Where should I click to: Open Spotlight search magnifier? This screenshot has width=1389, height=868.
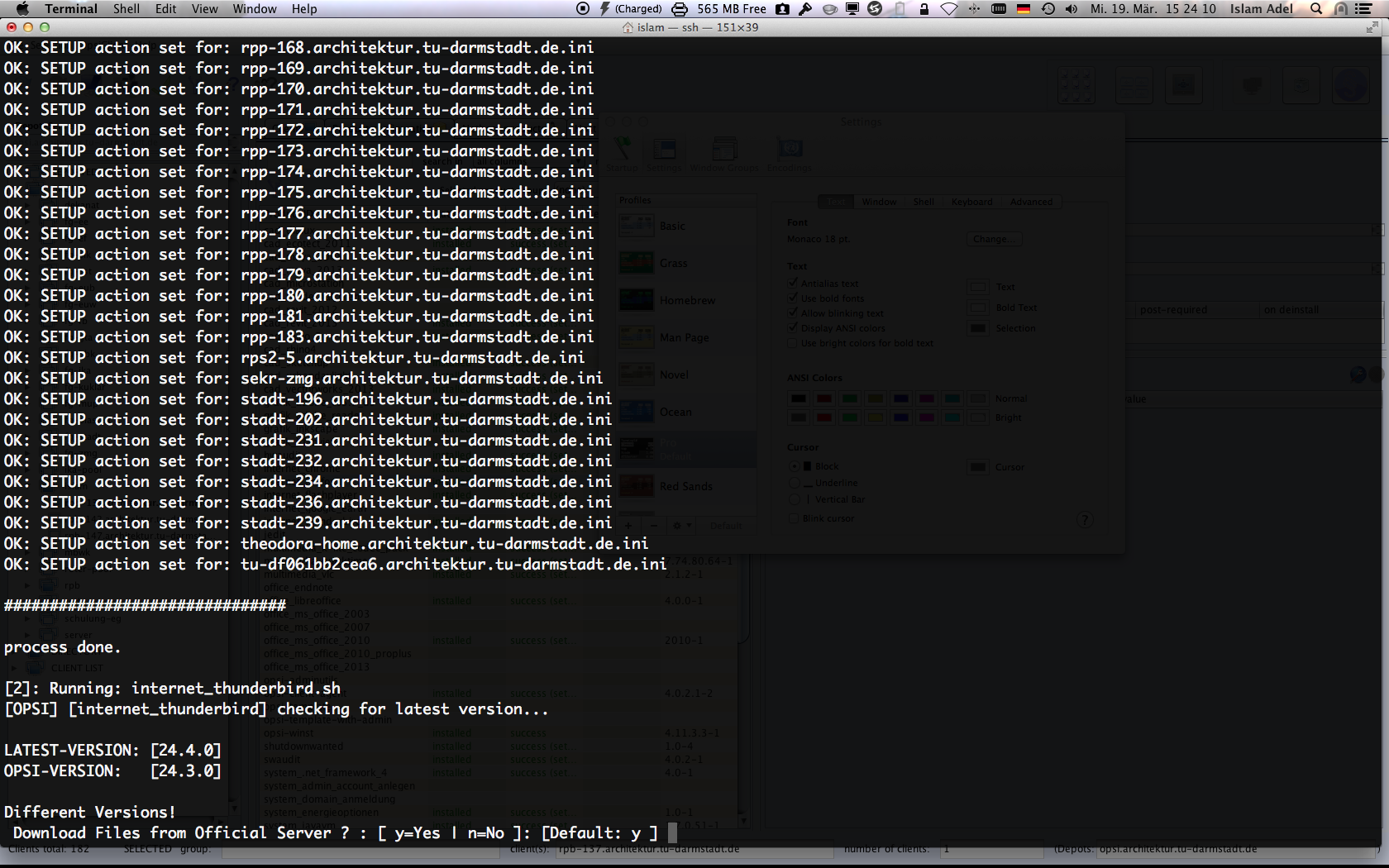coord(1316,9)
